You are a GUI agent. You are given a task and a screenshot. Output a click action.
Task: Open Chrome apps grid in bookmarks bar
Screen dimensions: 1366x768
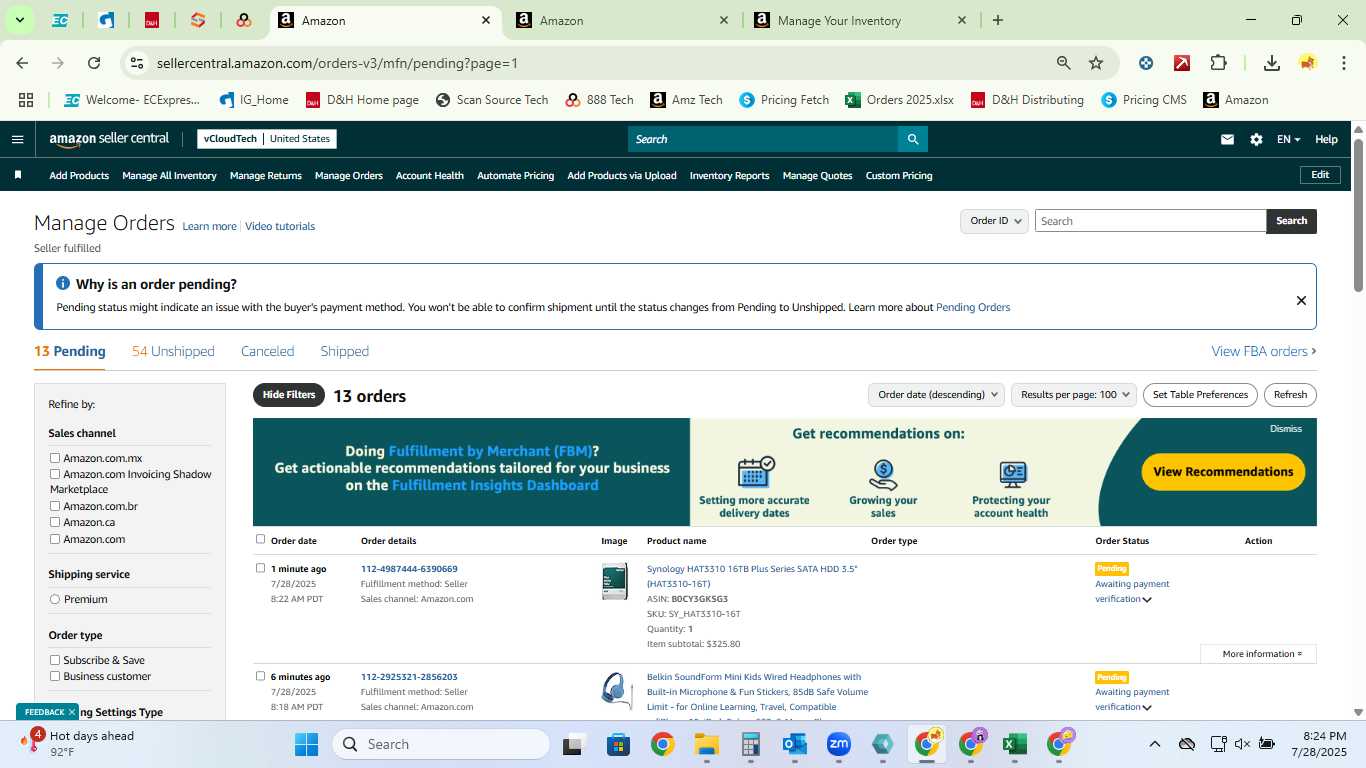(x=26, y=100)
